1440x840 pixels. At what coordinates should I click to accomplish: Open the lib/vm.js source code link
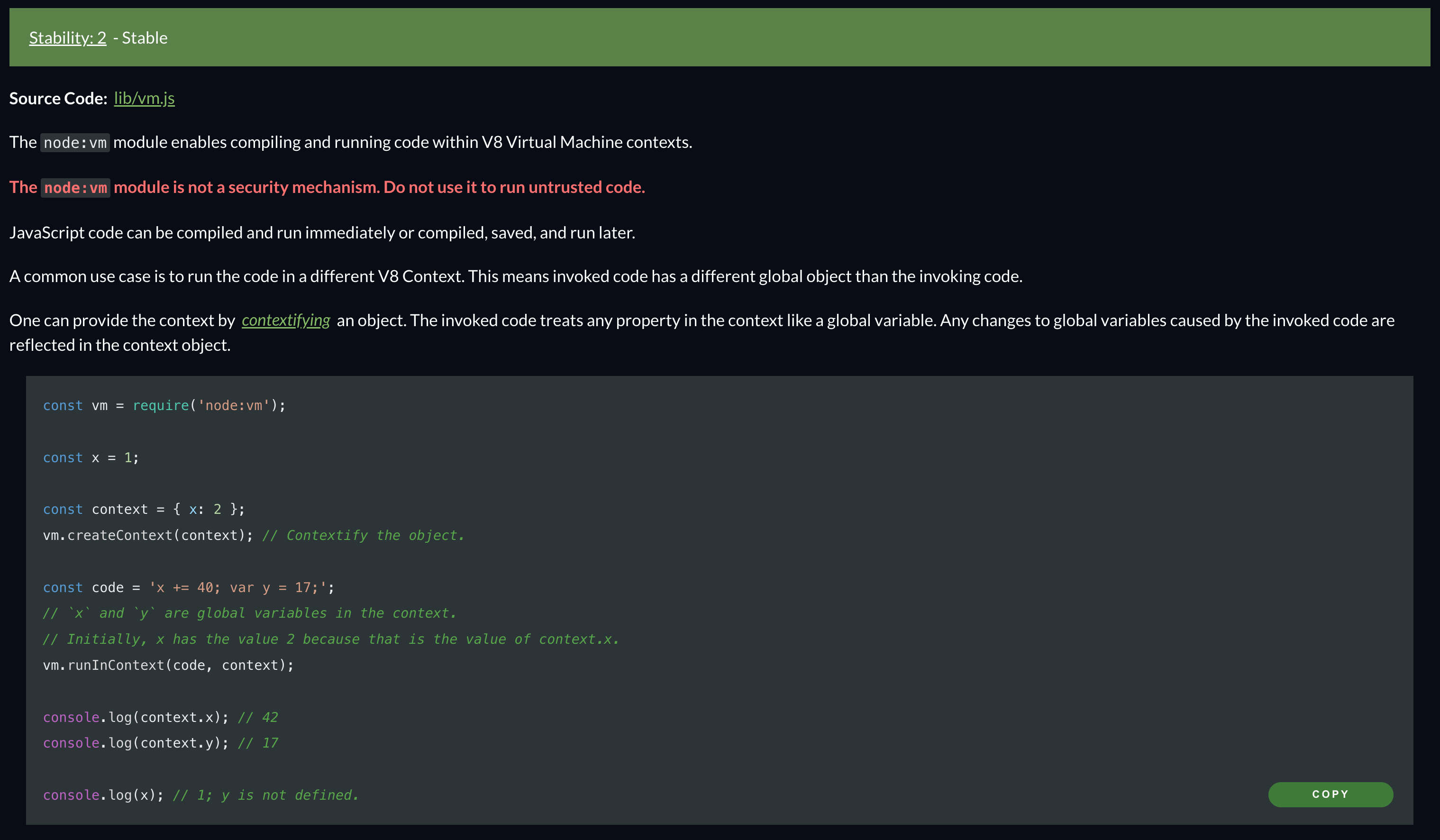pos(144,98)
